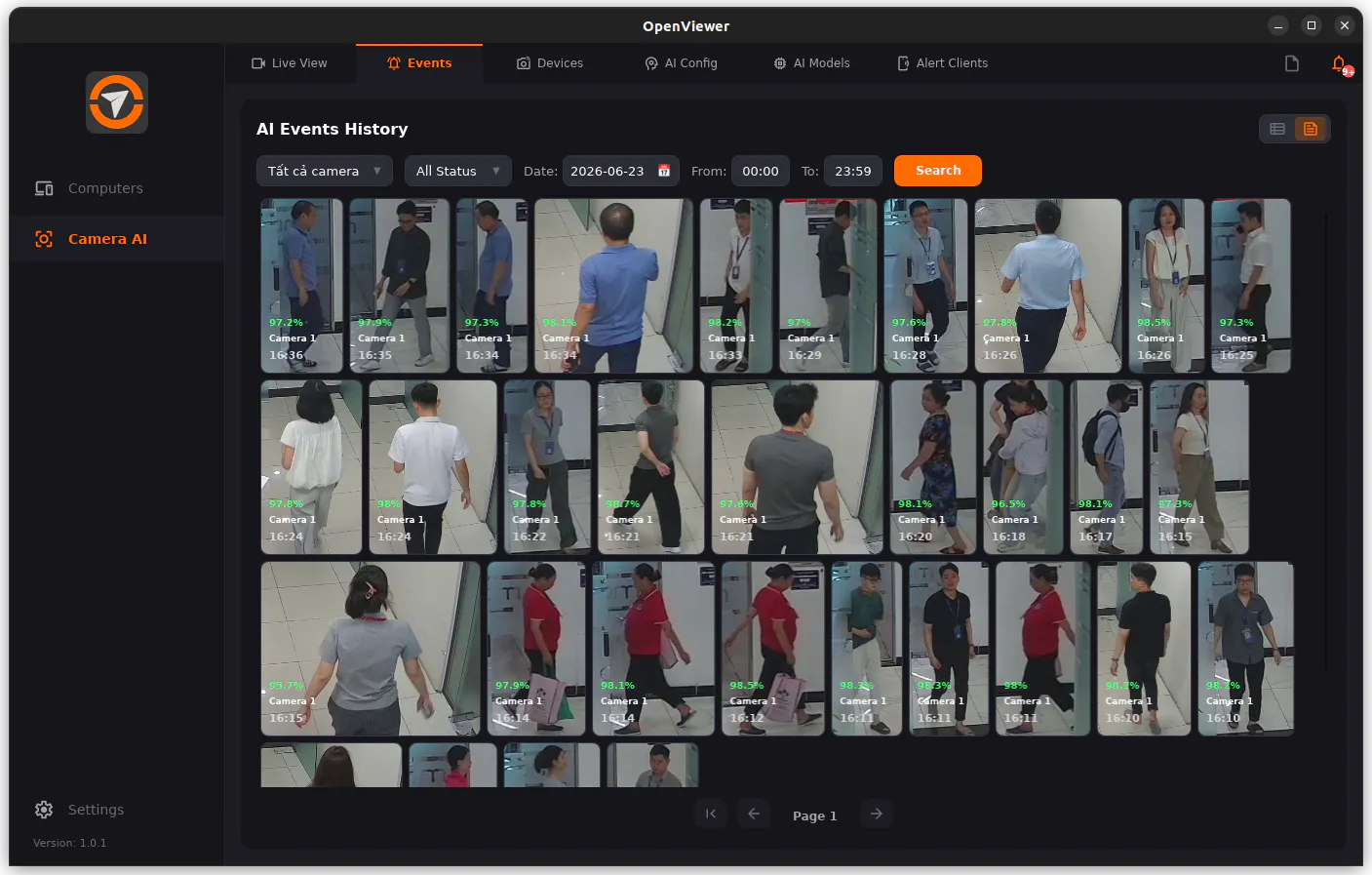Viewport: 1372px width, 875px height.
Task: Click the orange Search button
Action: pyautogui.click(x=938, y=171)
